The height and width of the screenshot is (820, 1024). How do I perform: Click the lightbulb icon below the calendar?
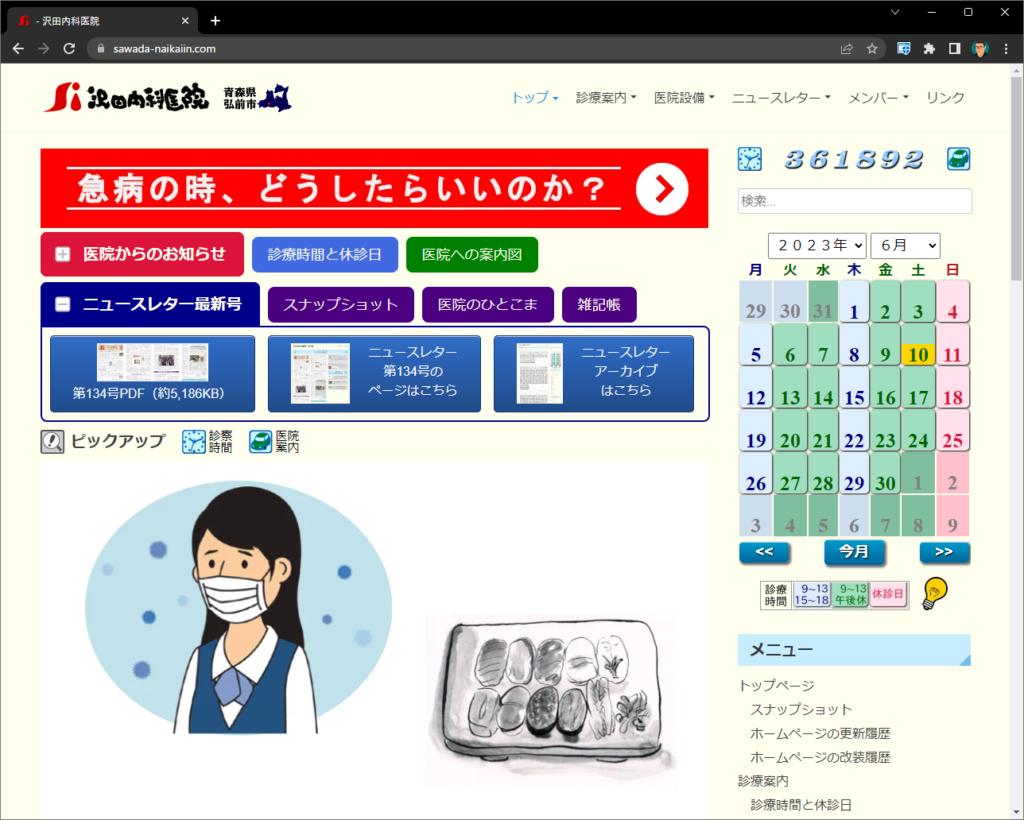[x=934, y=594]
